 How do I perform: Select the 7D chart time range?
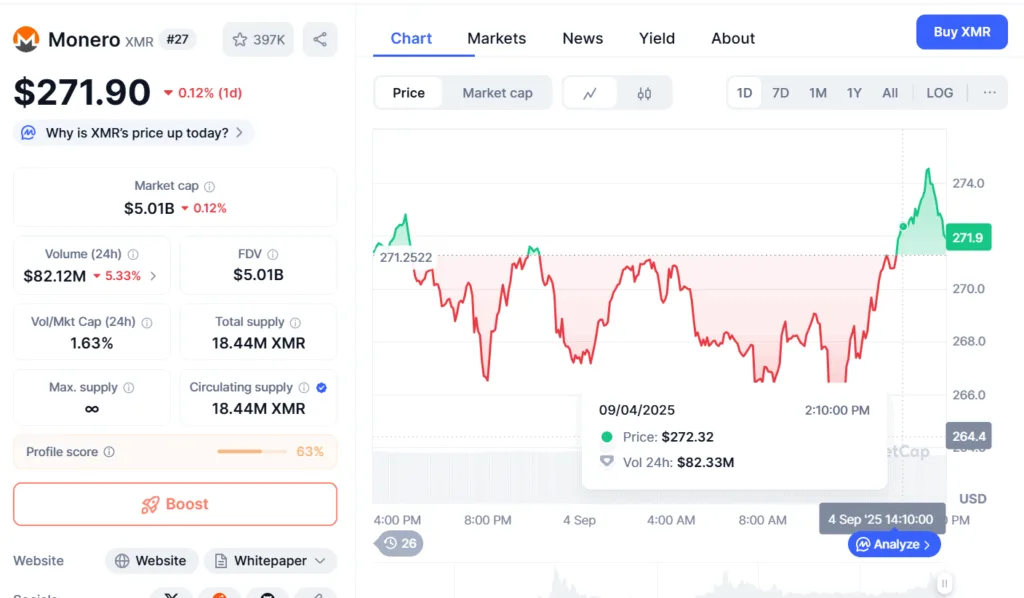(x=780, y=93)
